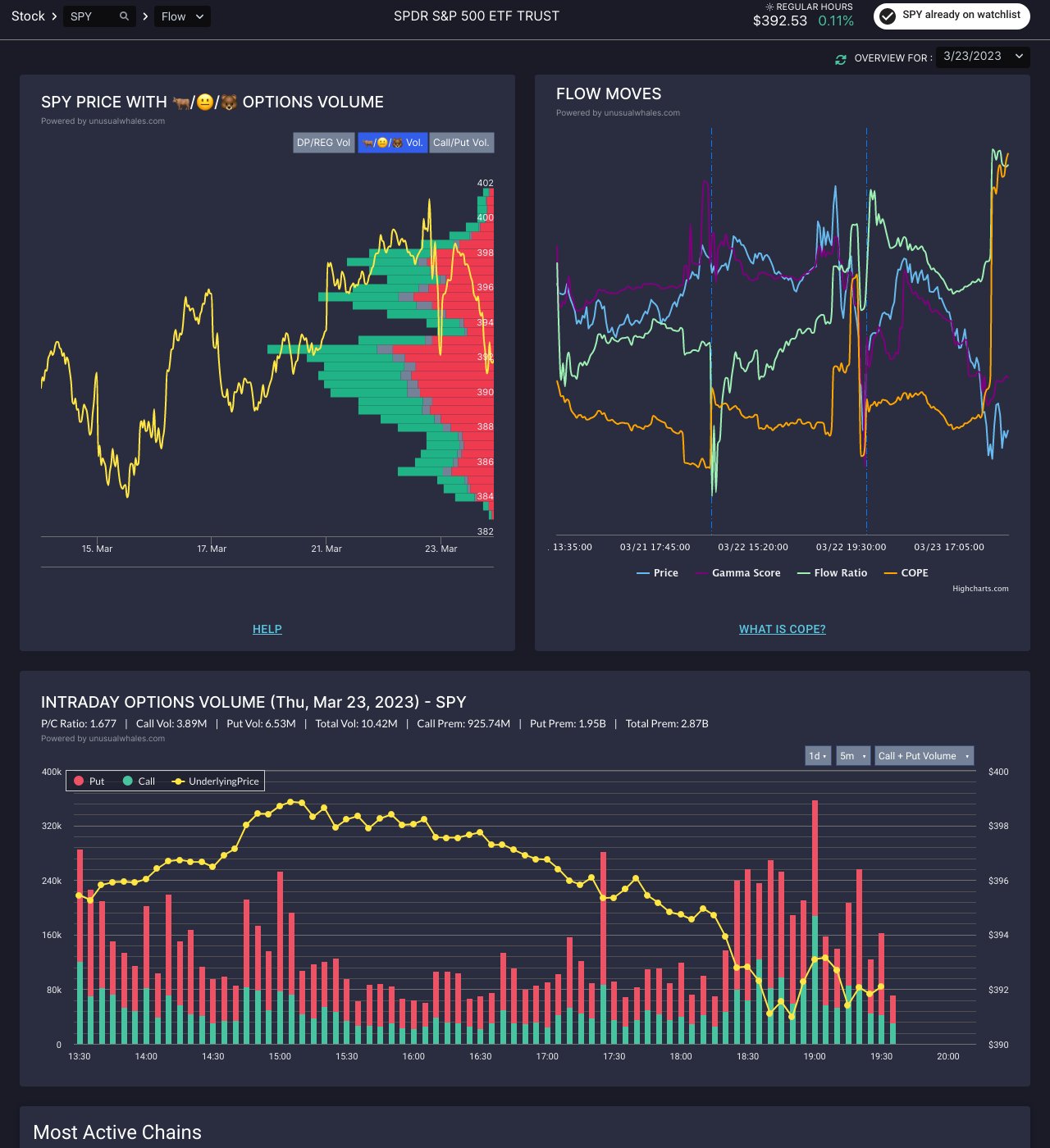Image resolution: width=1050 pixels, height=1148 pixels.
Task: Click the Call Vol: 3.89M stat
Action: 171,724
